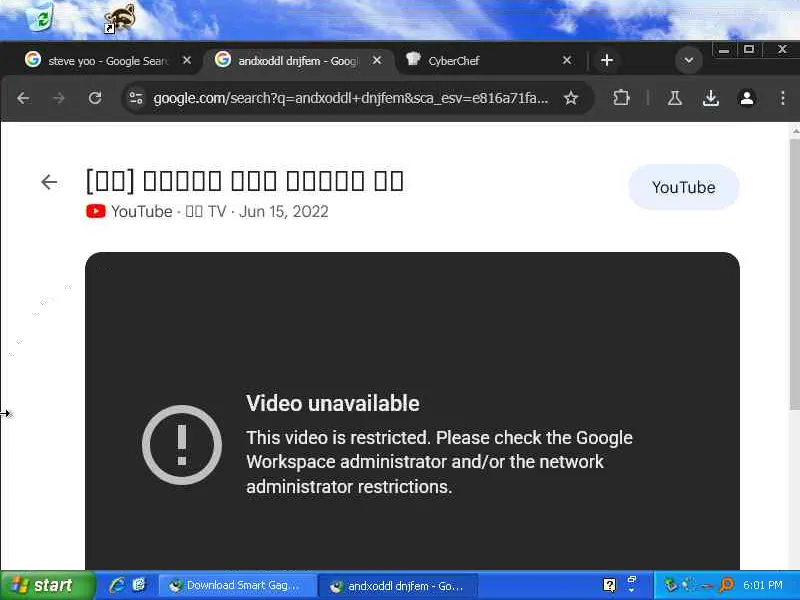800x600 pixels.
Task: Close the CyberChef tab
Action: (x=566, y=60)
